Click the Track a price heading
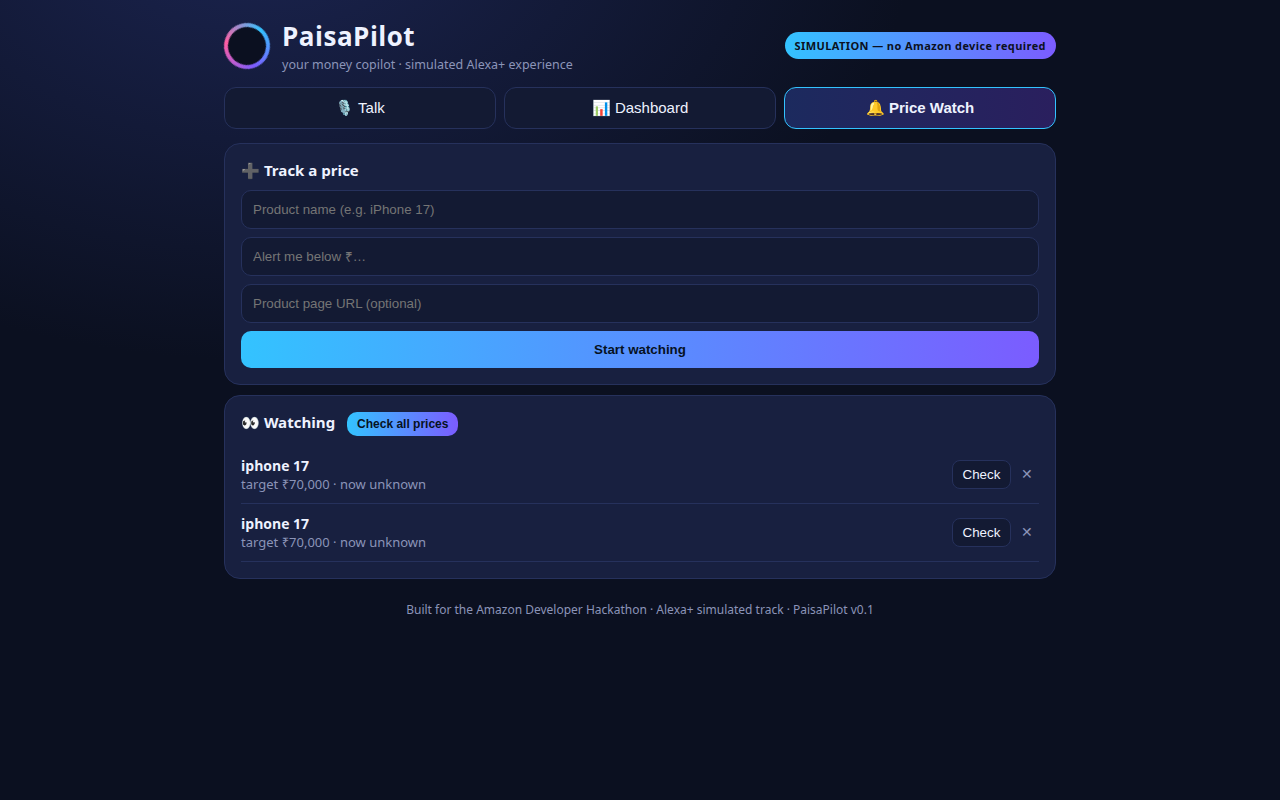Image resolution: width=1280 pixels, height=800 pixels. click(300, 171)
